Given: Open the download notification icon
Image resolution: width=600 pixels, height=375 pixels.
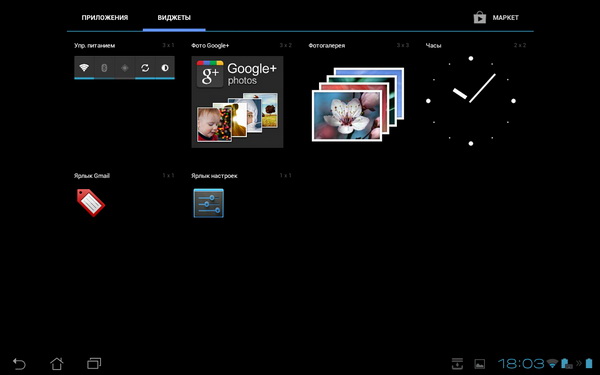Looking at the screenshot, I should (457, 364).
